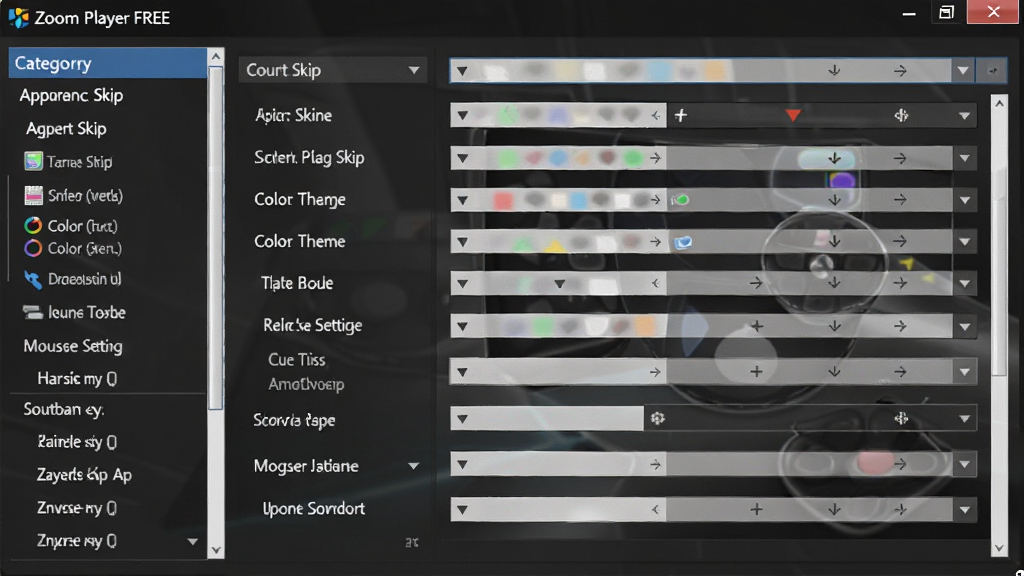Open the left triangle menu in Apicr Skine row

[x=462, y=116]
